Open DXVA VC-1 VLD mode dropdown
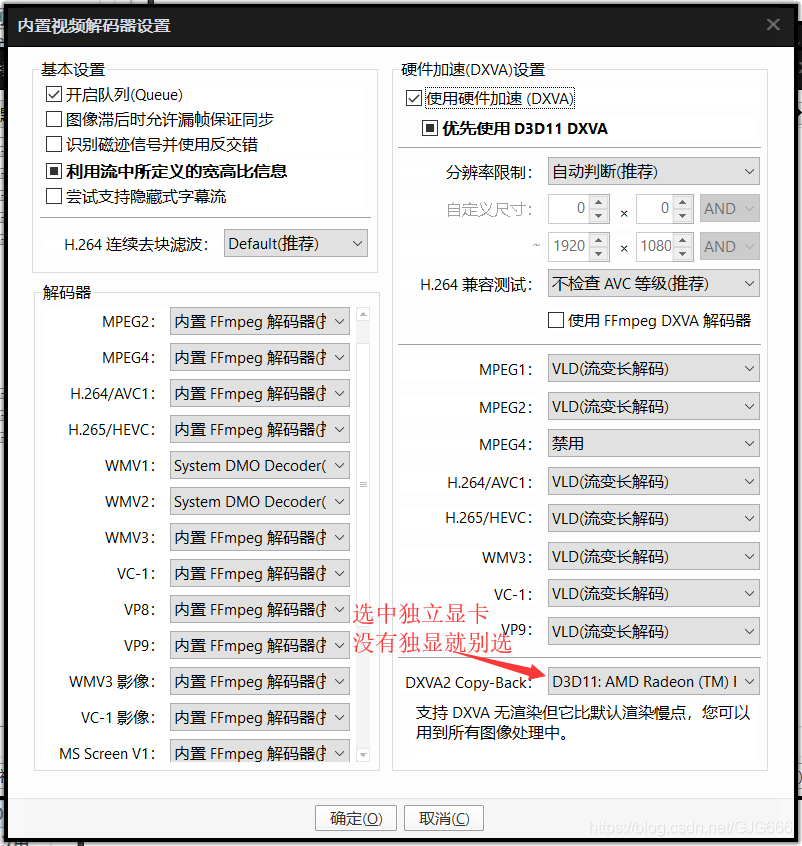The width and height of the screenshot is (802, 846). click(654, 593)
